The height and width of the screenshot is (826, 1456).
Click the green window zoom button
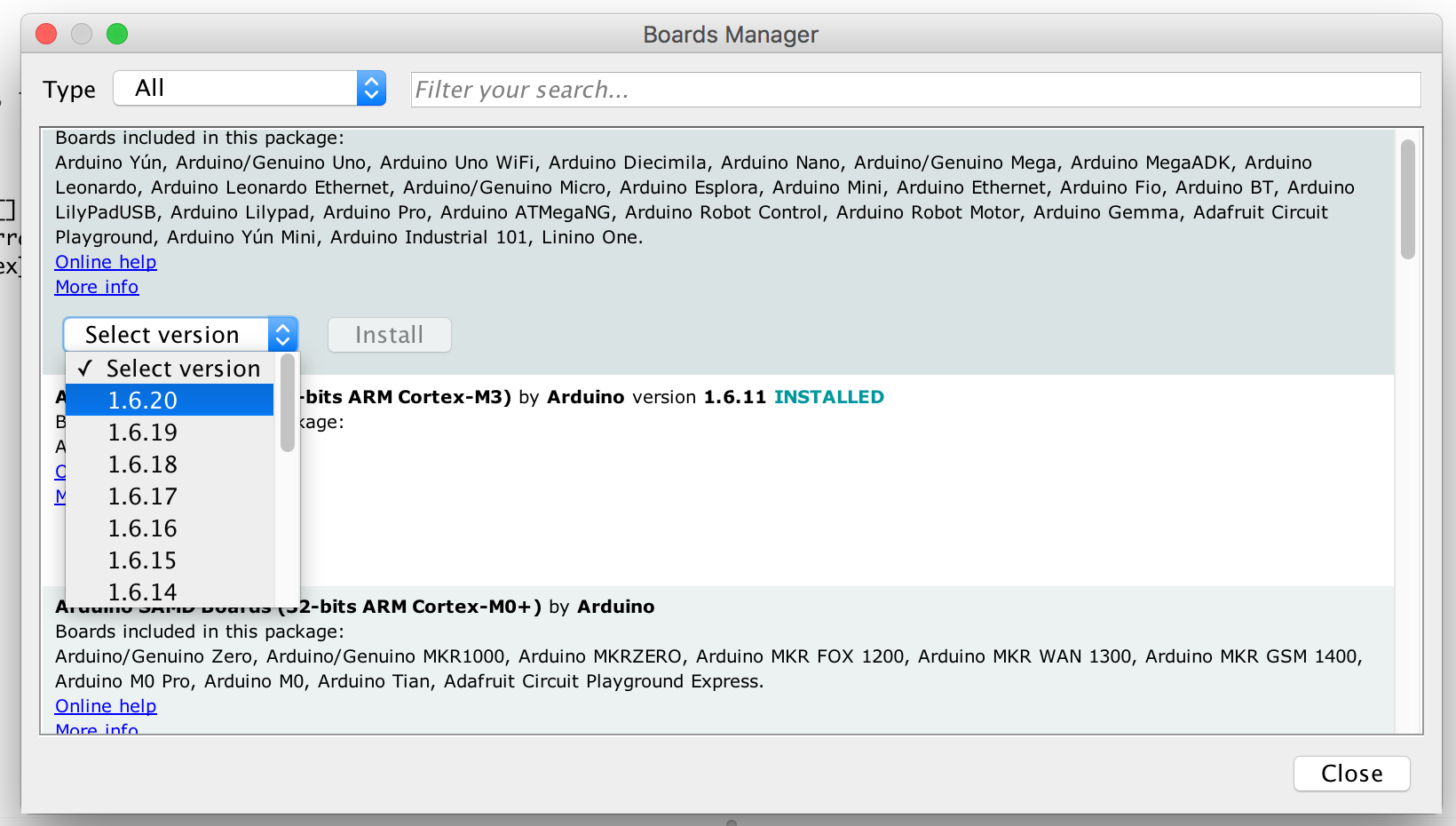(x=117, y=34)
